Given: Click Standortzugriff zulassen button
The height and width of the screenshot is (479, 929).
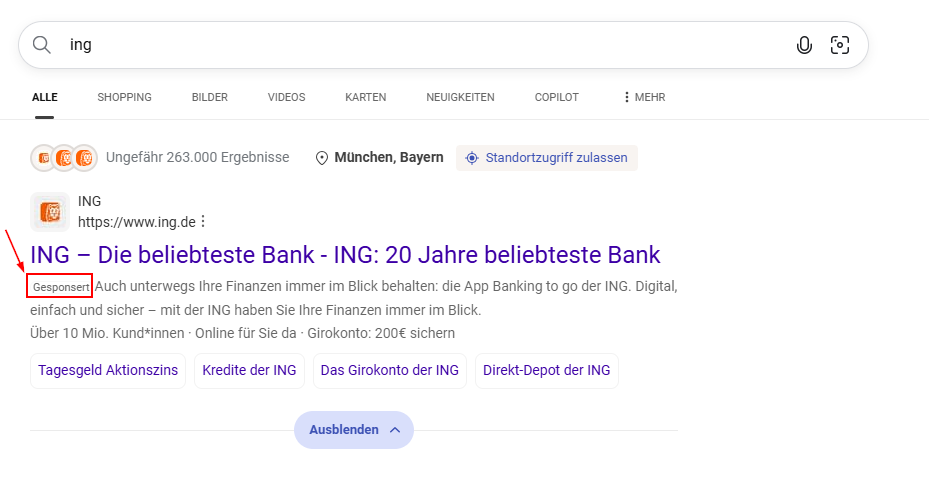Looking at the screenshot, I should [x=547, y=158].
